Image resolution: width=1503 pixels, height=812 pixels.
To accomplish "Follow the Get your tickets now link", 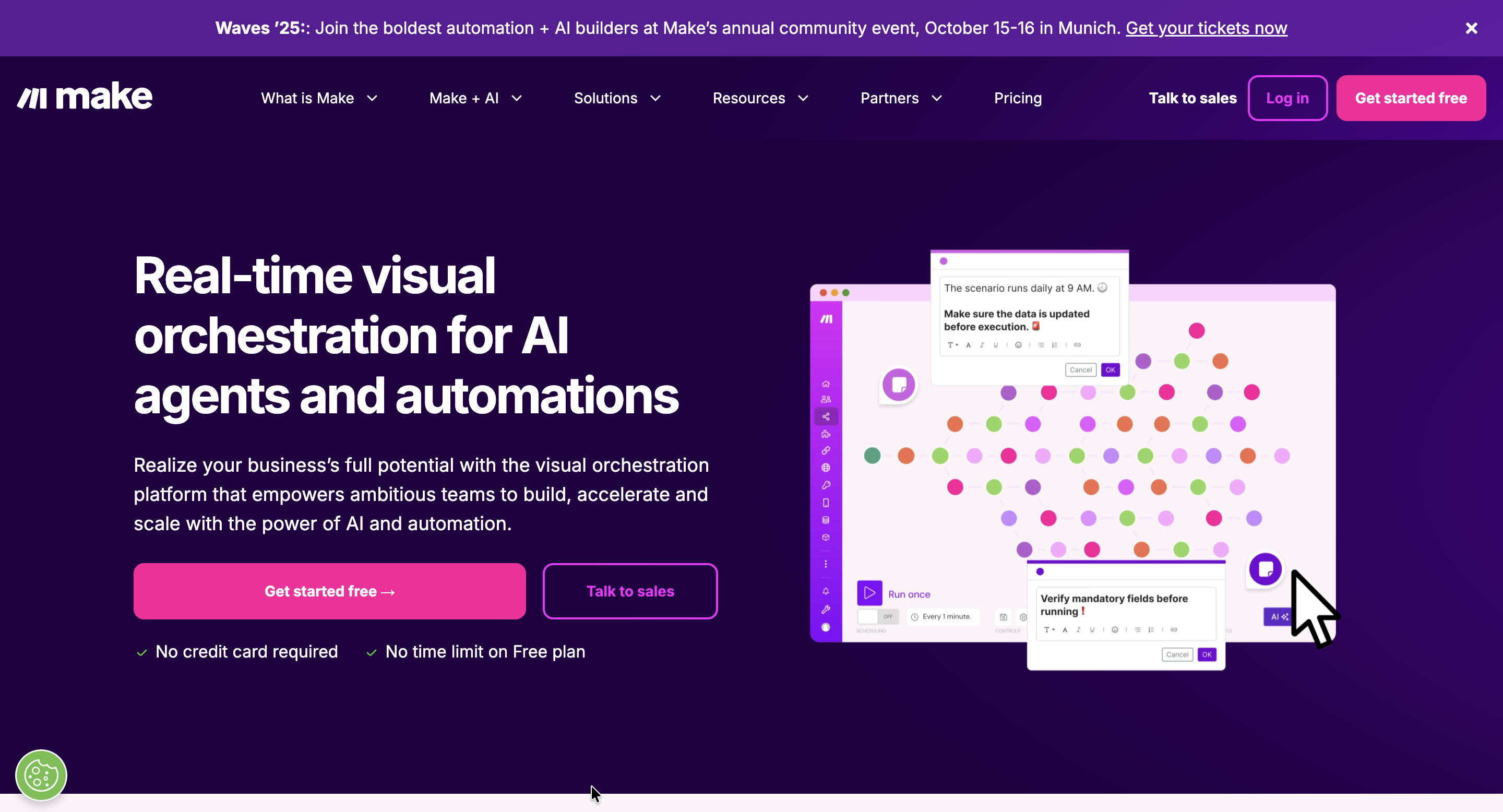I will pyautogui.click(x=1206, y=28).
